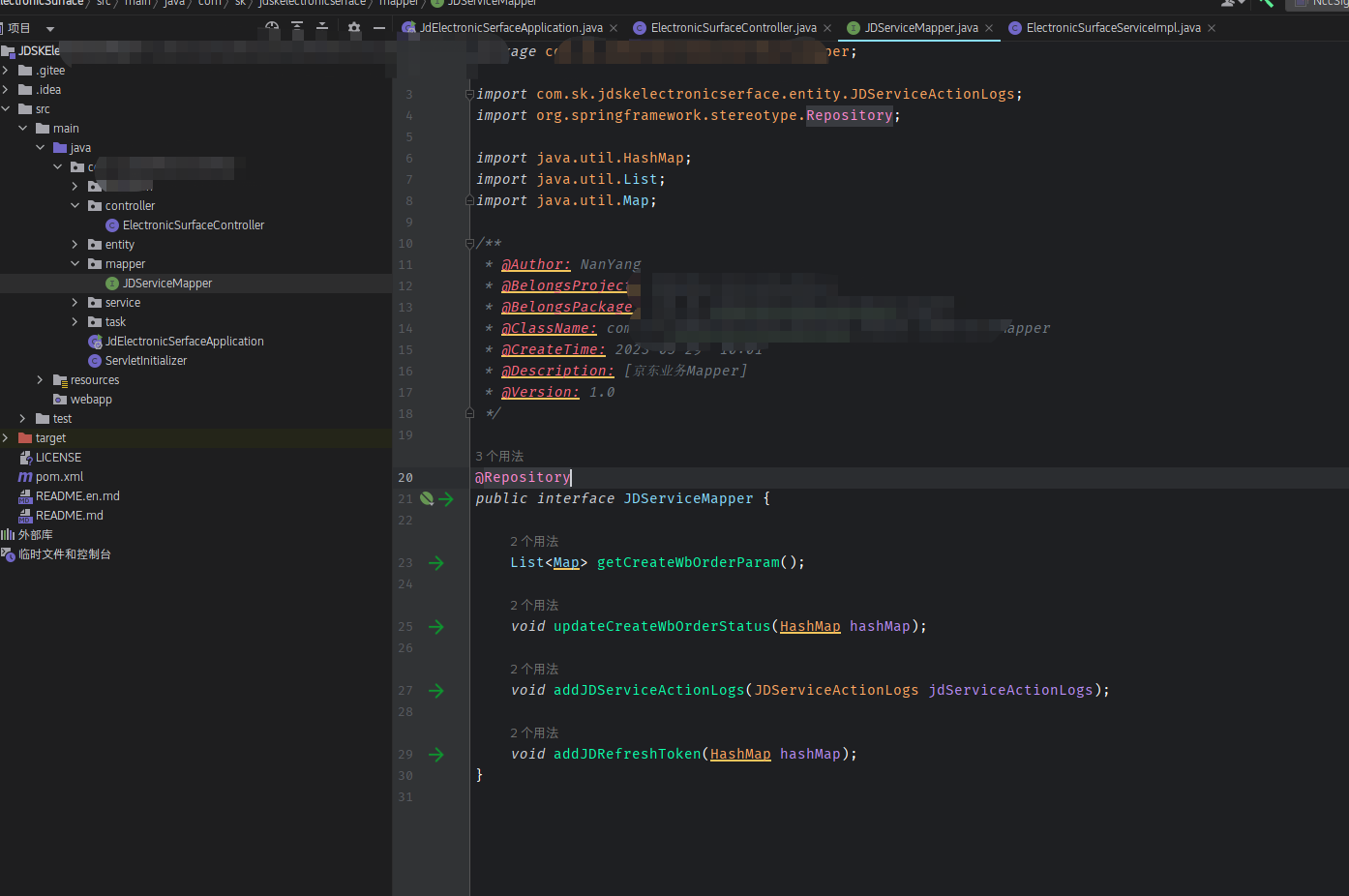This screenshot has height=896, width=1349.
Task: Click the implementation arrow icon on line 21
Action: [x=445, y=499]
